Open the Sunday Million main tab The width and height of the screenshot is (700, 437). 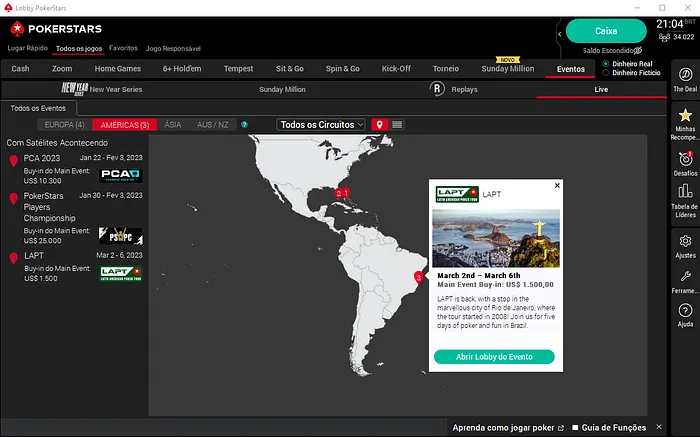coord(508,69)
